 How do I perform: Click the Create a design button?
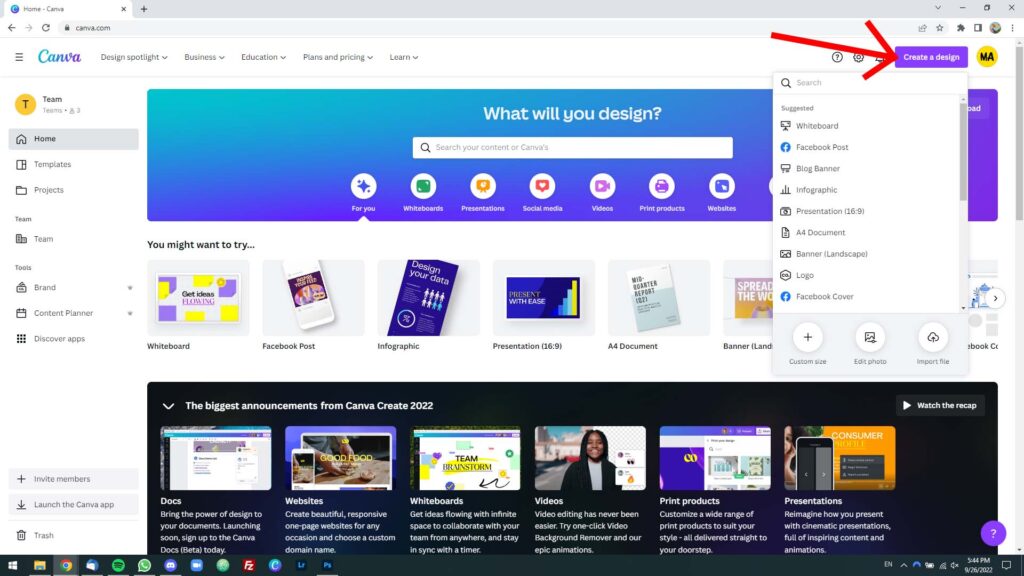pyautogui.click(x=931, y=57)
